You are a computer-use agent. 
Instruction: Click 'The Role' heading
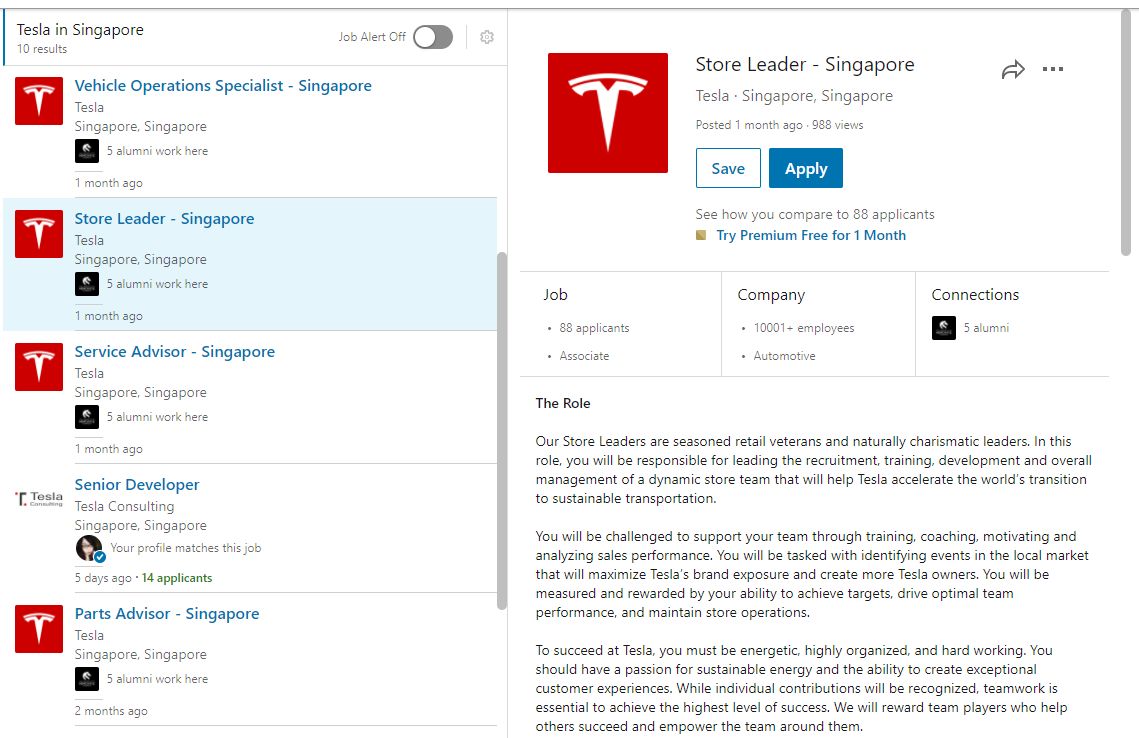pyautogui.click(x=563, y=403)
